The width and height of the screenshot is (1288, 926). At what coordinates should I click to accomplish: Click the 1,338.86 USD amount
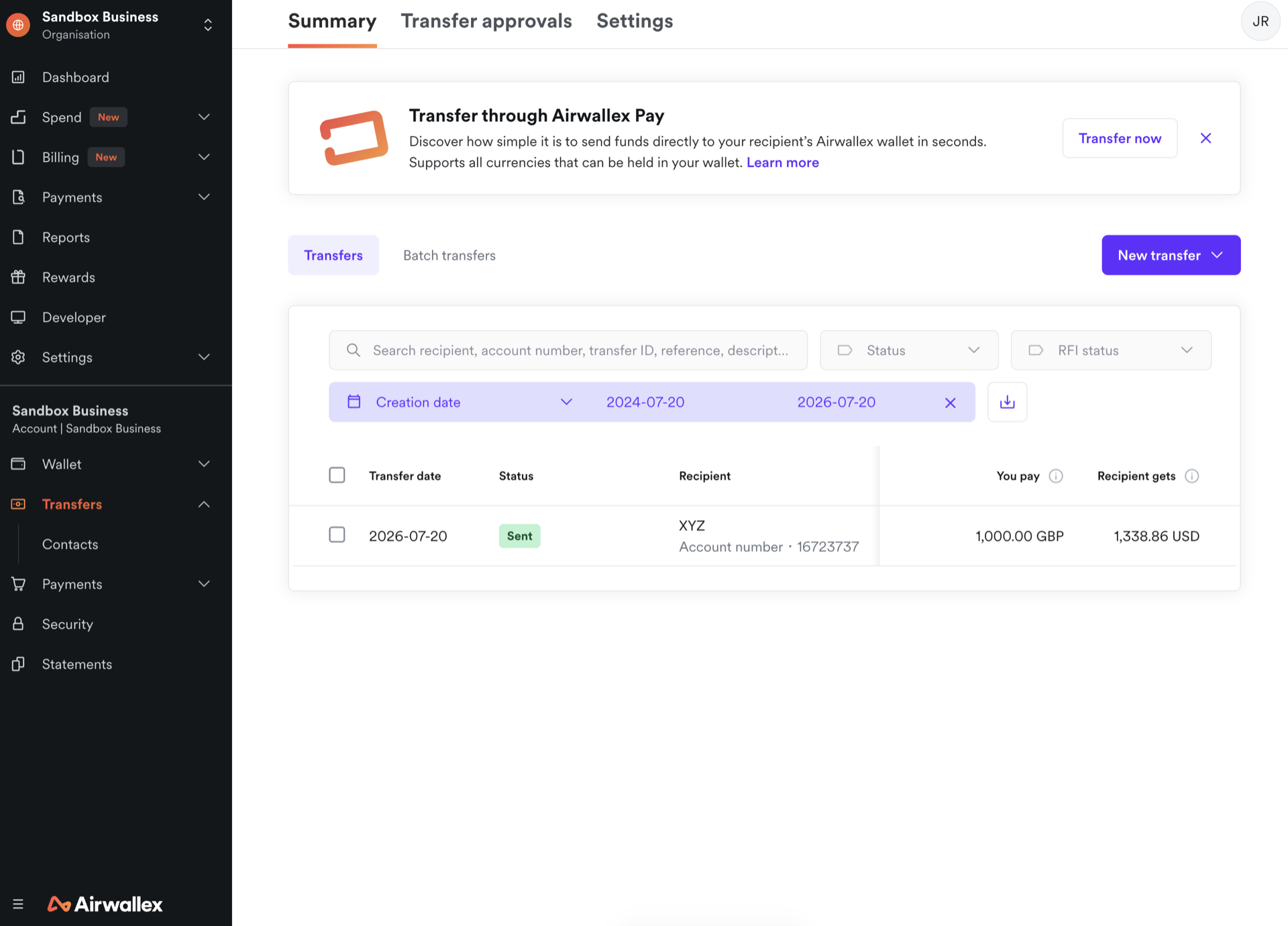pos(1157,535)
